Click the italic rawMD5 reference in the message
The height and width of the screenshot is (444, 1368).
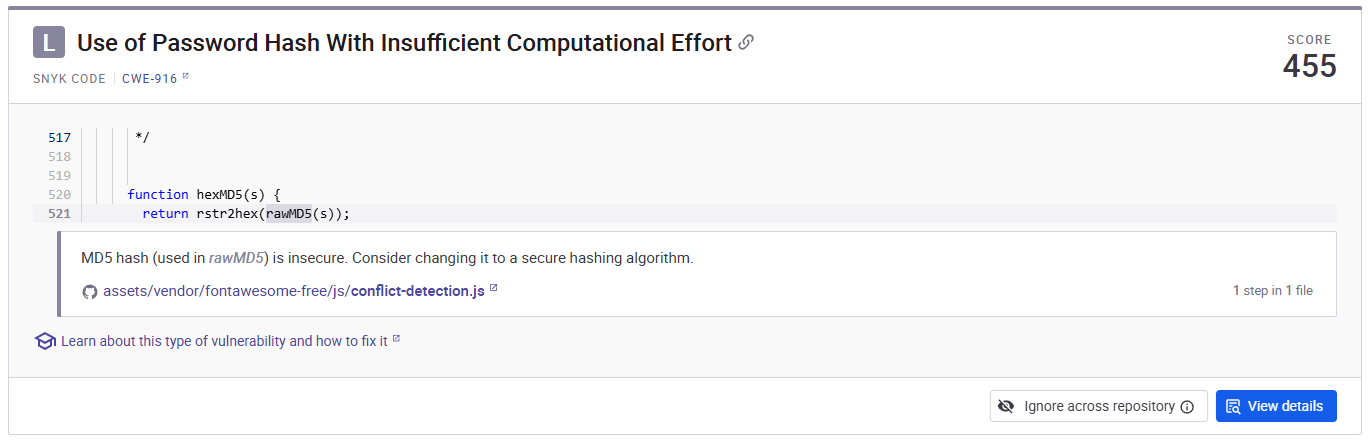[x=236, y=258]
